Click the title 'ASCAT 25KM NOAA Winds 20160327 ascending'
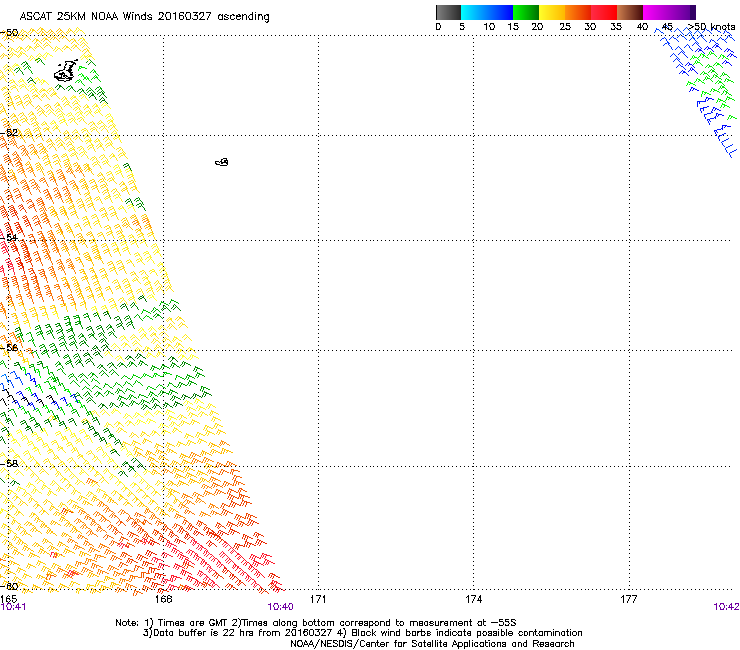Screen dimensions: 740x650 pyautogui.click(x=144, y=17)
